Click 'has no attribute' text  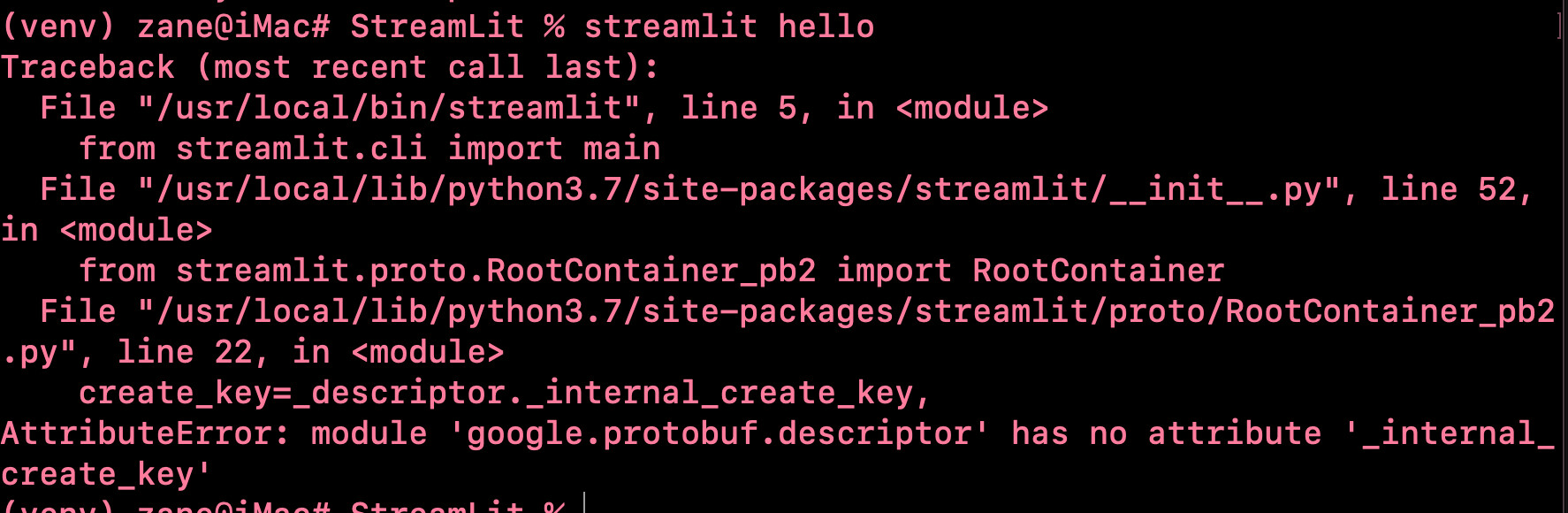[1167, 433]
